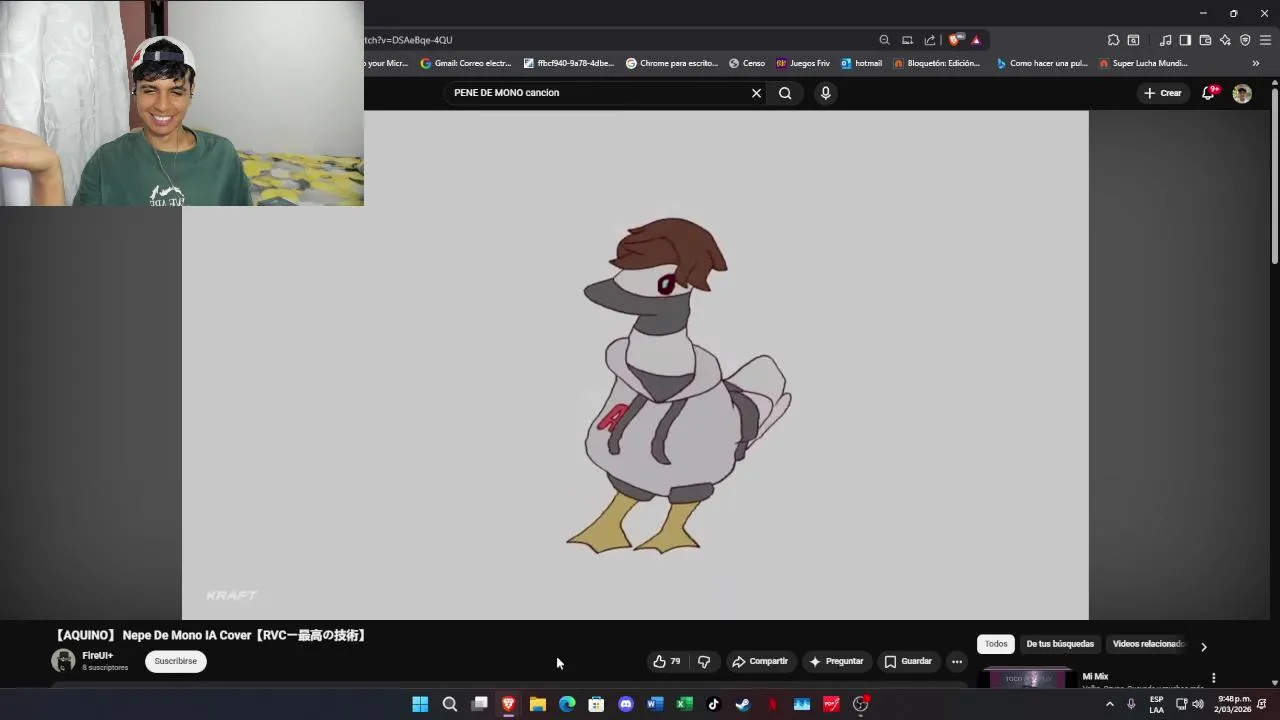Open File Explorer from the taskbar

tap(538, 704)
